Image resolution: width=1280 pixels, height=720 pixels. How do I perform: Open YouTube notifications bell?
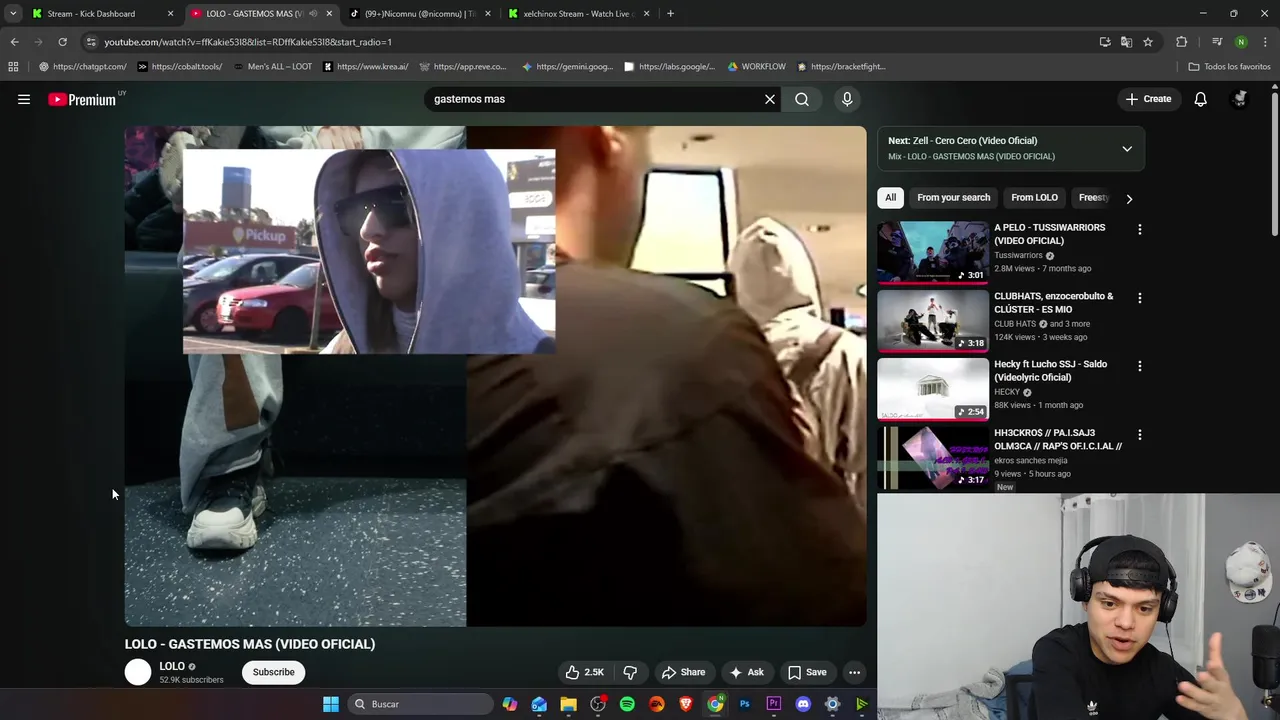tap(1200, 99)
